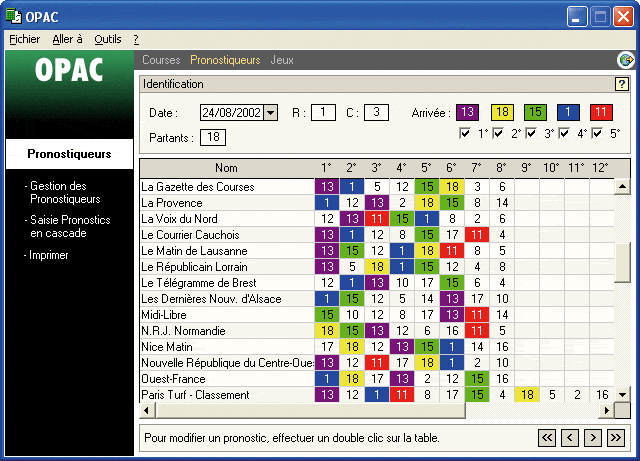Image resolution: width=640 pixels, height=461 pixels.
Task: Select the row Le Républicain Lorrain
Action: [377, 267]
